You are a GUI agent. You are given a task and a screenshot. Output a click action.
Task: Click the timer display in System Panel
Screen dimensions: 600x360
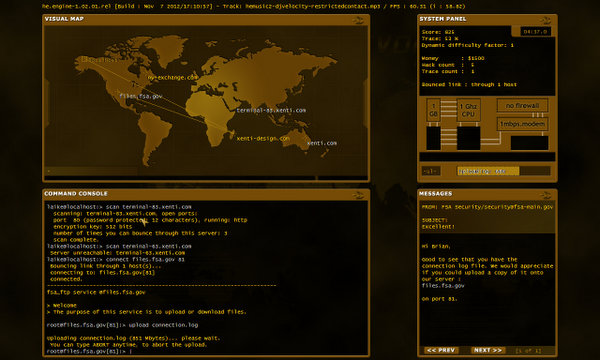[535, 32]
